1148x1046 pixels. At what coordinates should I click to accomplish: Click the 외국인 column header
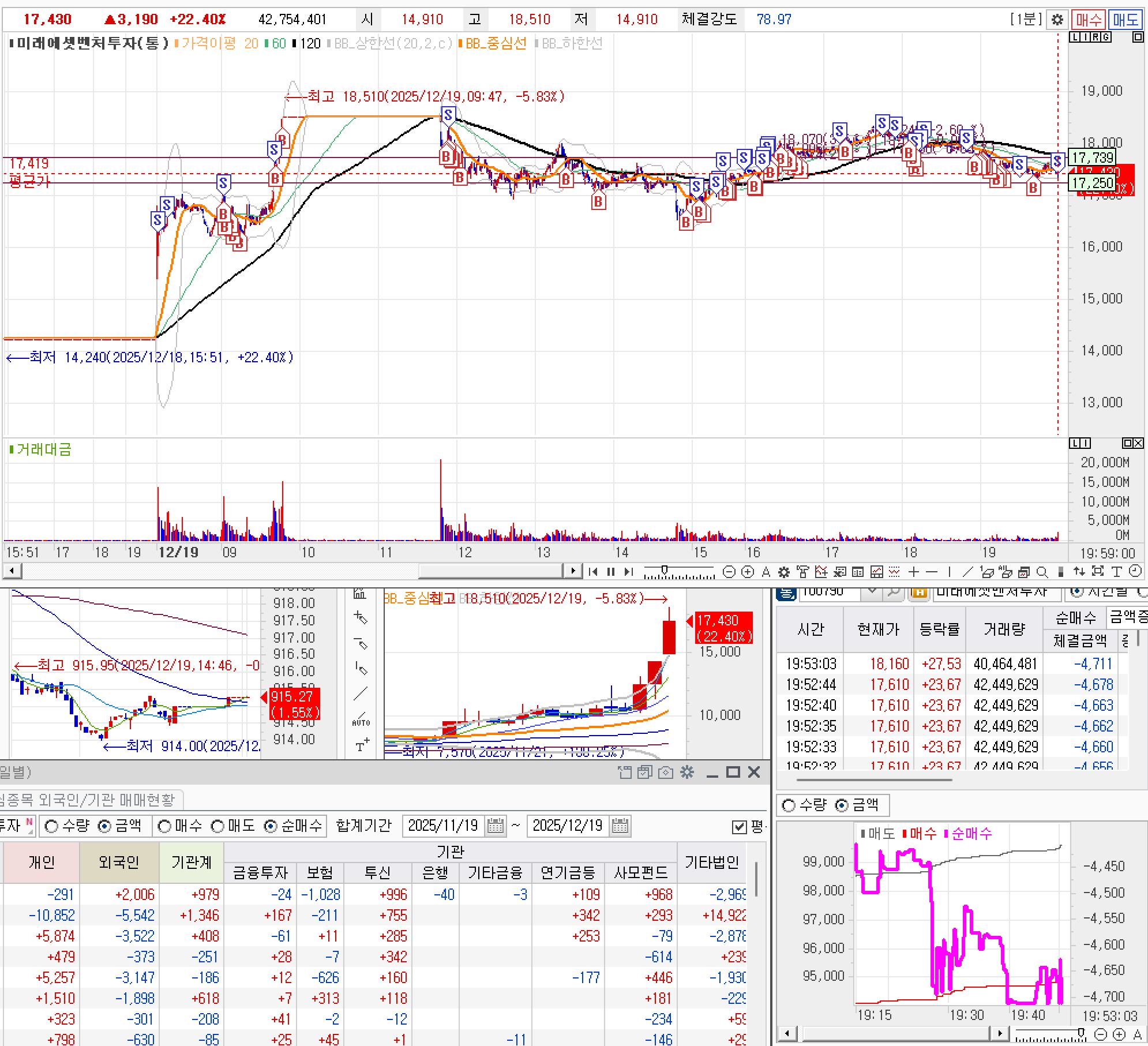click(x=119, y=862)
